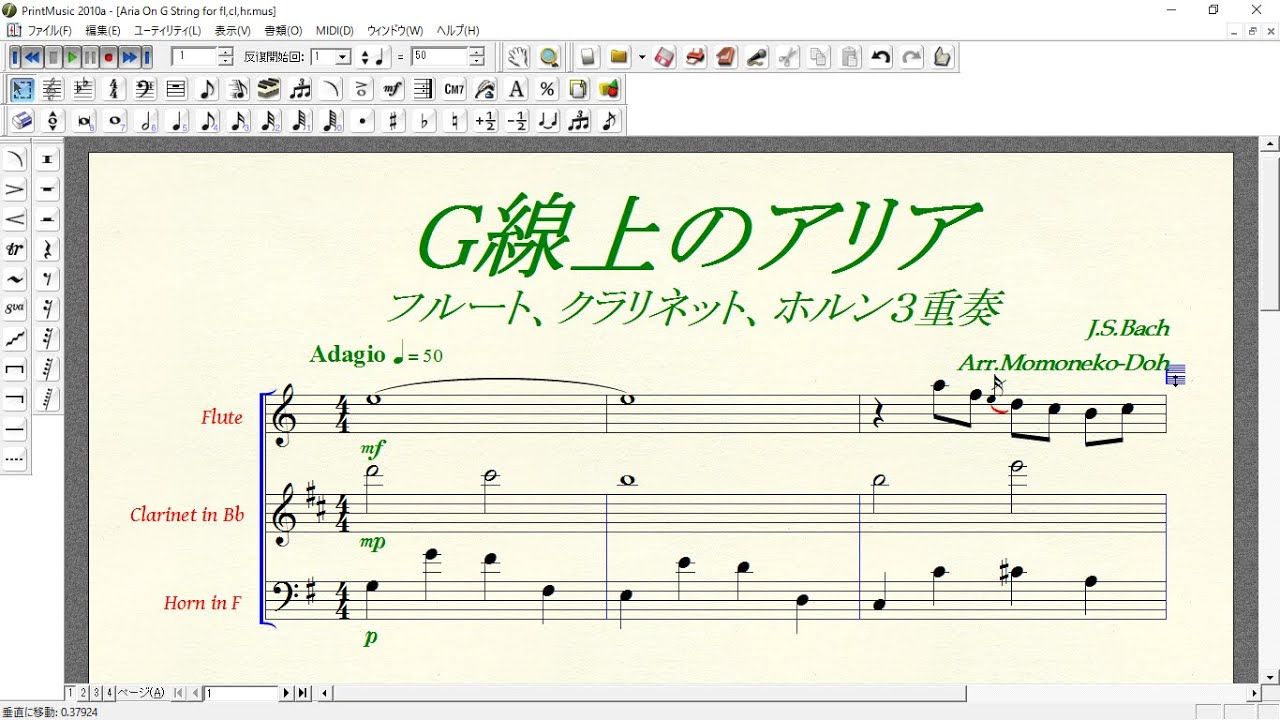Image resolution: width=1280 pixels, height=720 pixels.
Task: Jump to last page with navigation arrow
Action: point(302,692)
